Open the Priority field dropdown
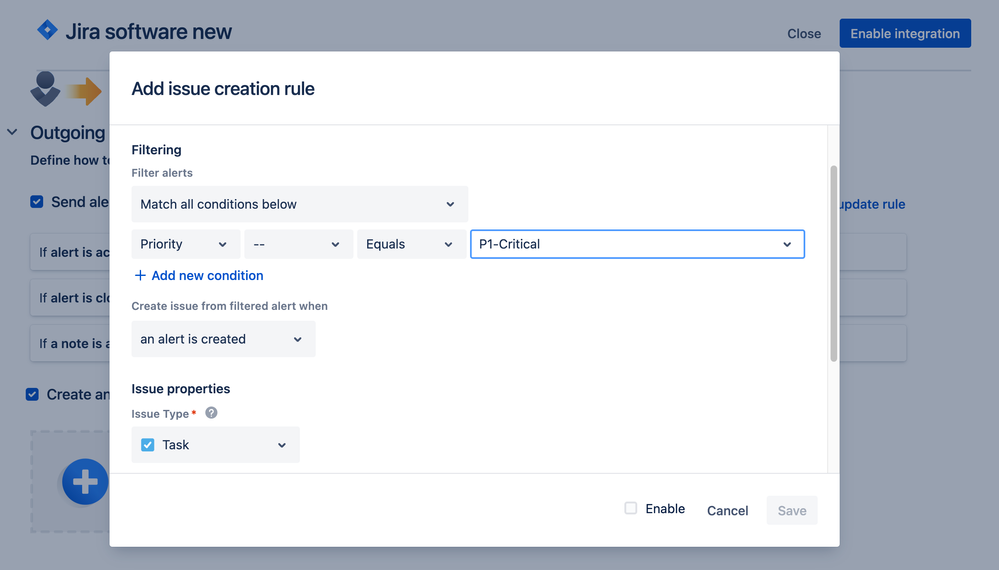Screen dimensions: 999x570 (185, 244)
